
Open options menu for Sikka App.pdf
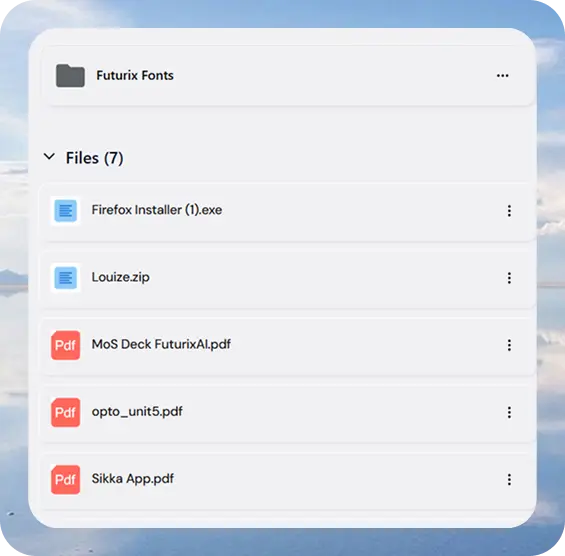click(x=509, y=480)
